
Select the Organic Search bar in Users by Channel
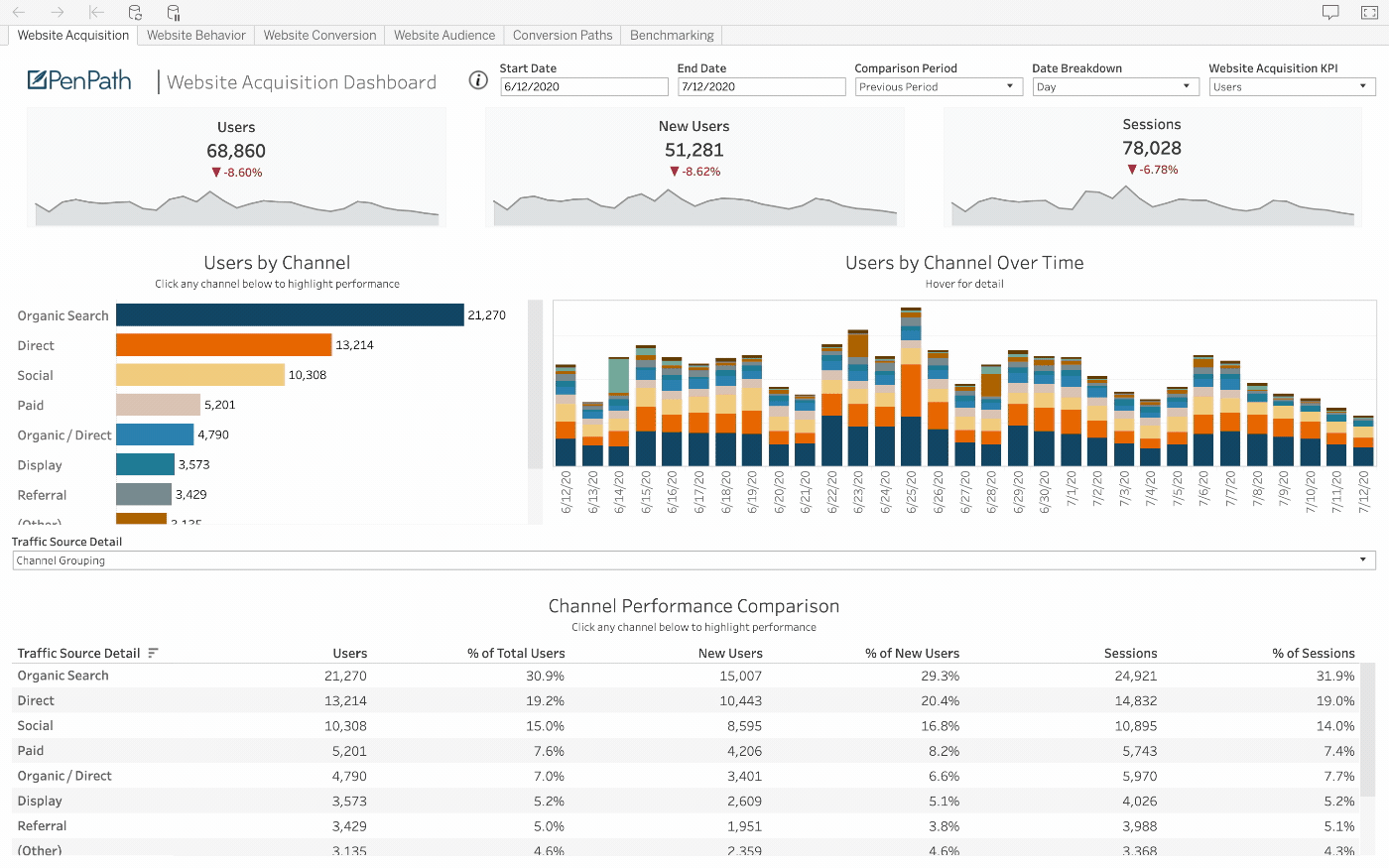pos(290,314)
